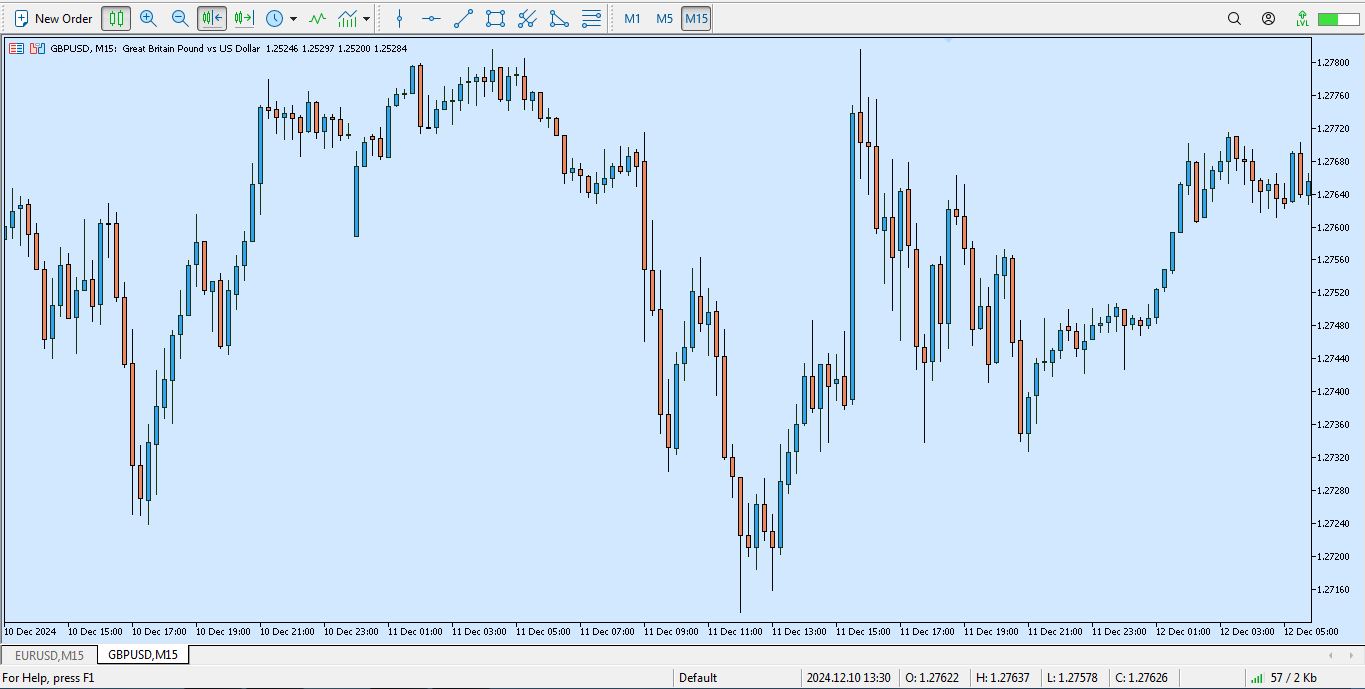Switch to the EURUSD,M15 chart tab

coord(49,655)
